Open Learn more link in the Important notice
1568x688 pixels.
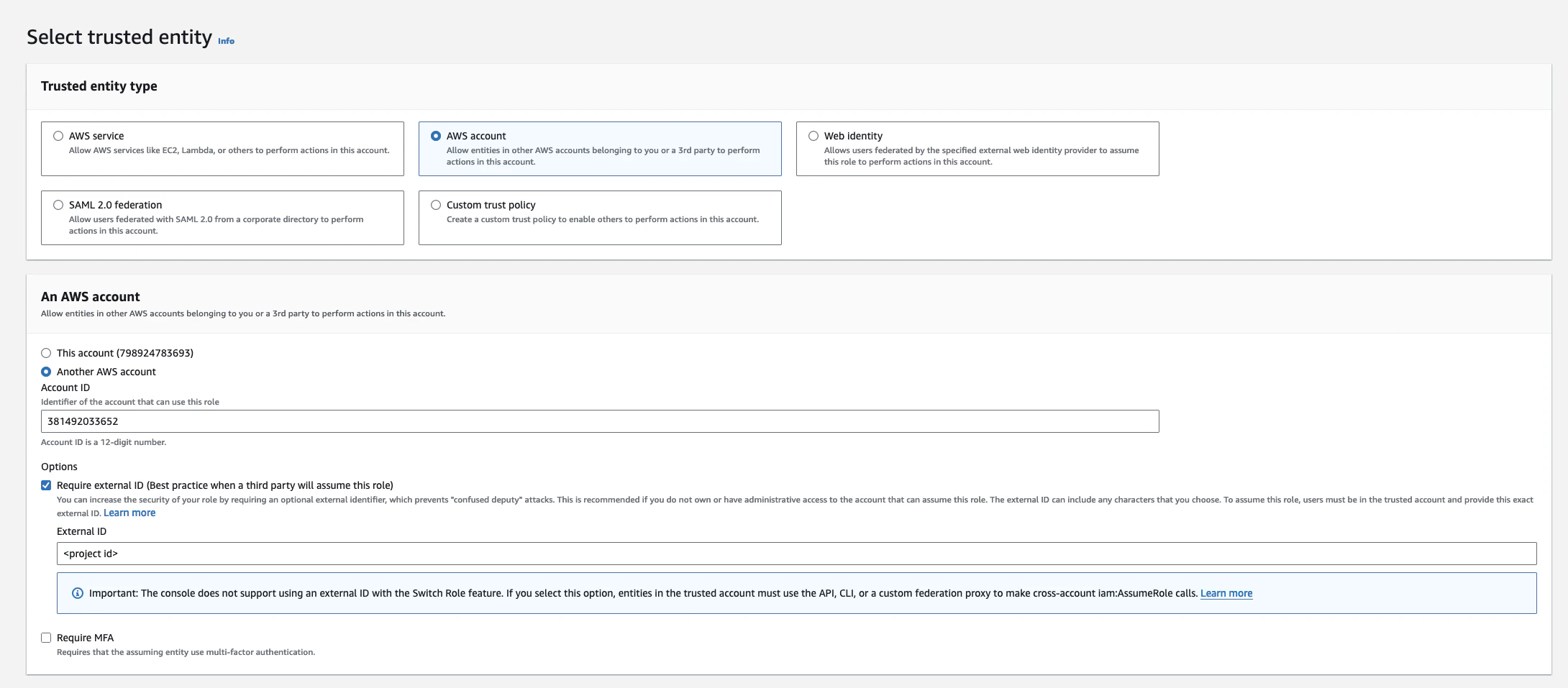1226,593
